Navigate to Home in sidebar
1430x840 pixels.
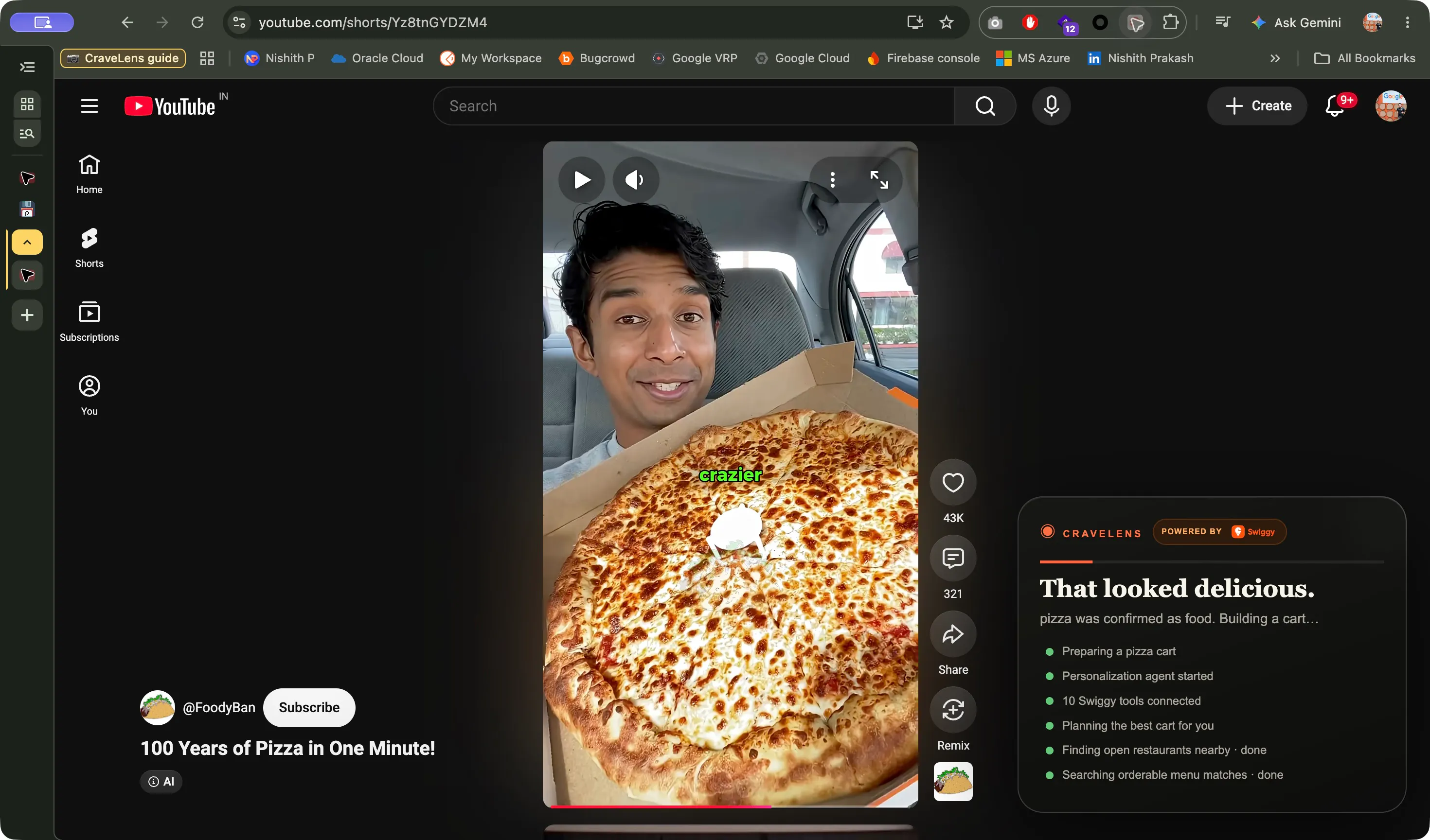89,174
